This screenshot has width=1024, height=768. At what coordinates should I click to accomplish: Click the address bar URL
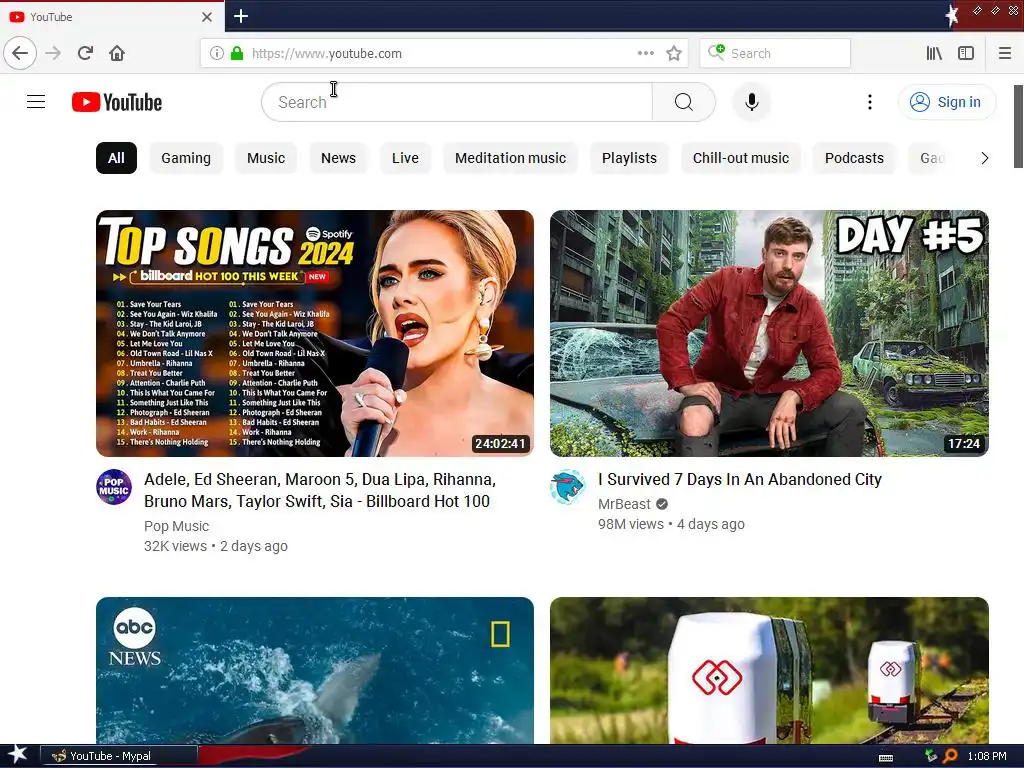coord(327,54)
